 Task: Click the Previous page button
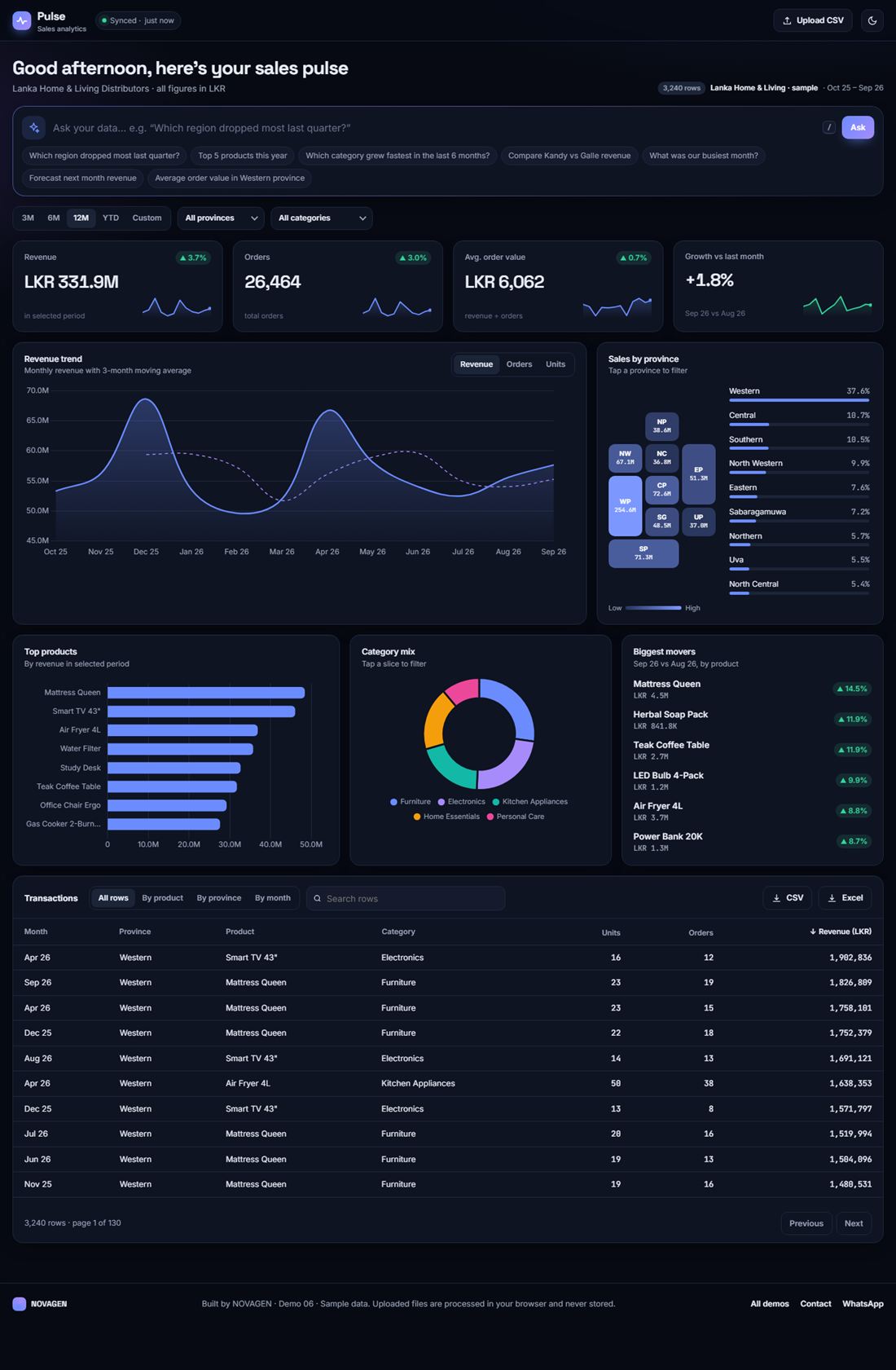point(806,1223)
